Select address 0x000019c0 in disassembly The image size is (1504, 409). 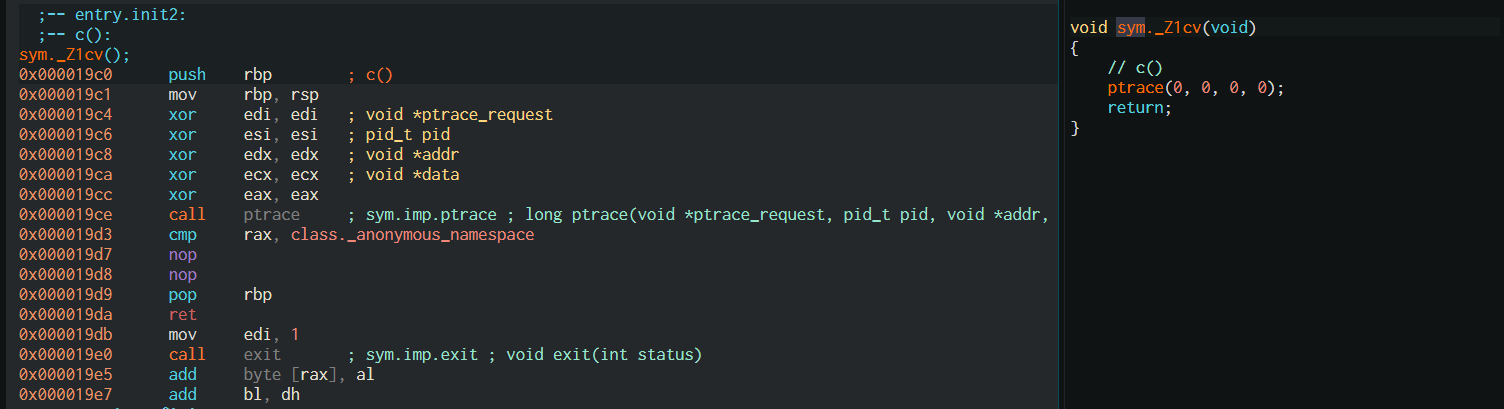[65, 75]
